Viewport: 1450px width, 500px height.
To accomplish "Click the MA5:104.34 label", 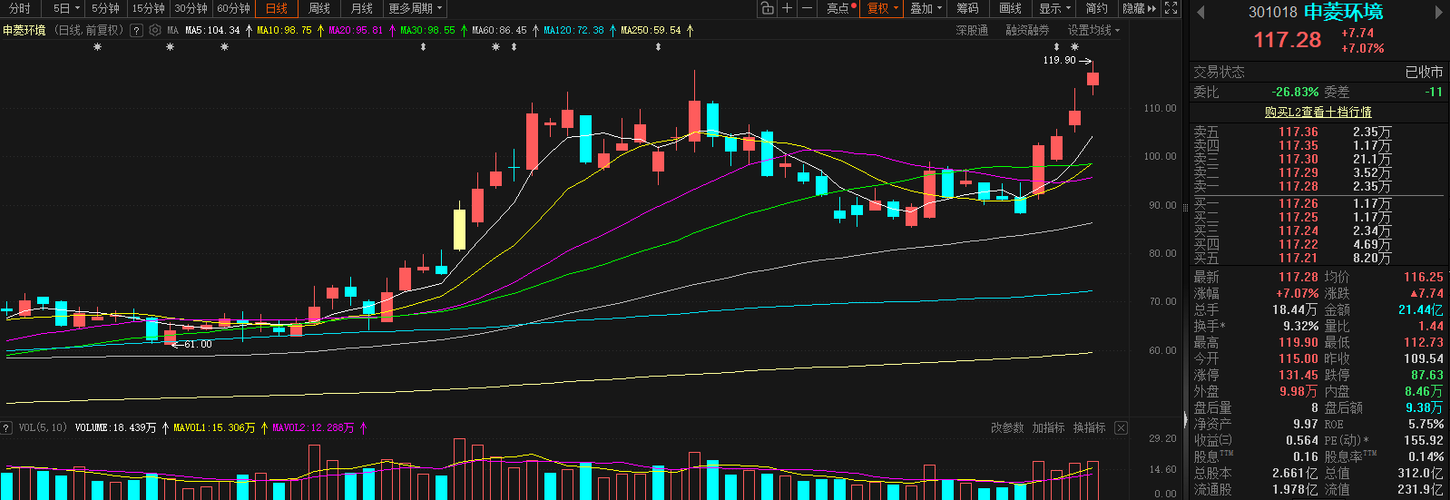I will click(212, 30).
